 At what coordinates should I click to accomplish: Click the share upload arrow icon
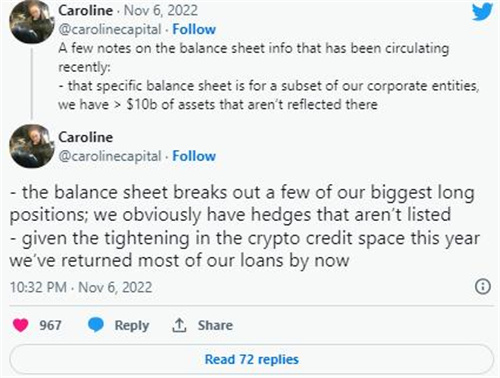179,325
